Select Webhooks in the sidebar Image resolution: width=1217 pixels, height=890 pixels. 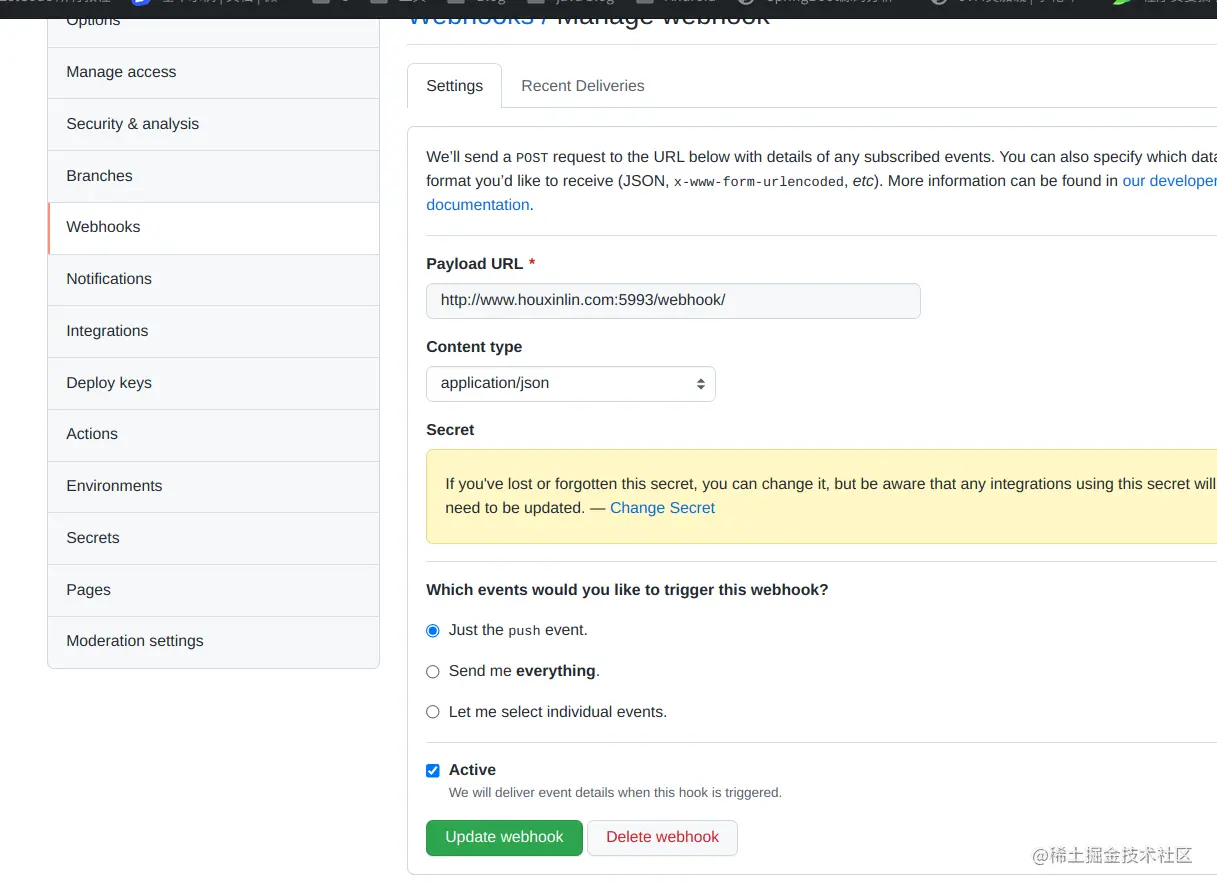[213, 227]
